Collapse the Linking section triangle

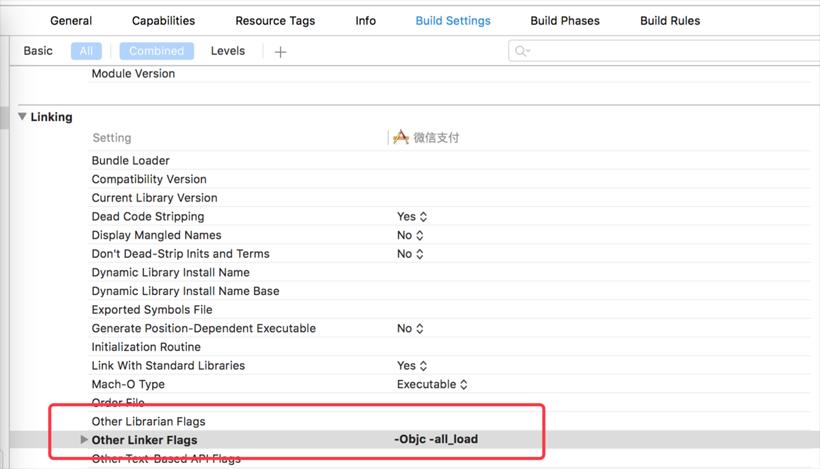[x=22, y=117]
